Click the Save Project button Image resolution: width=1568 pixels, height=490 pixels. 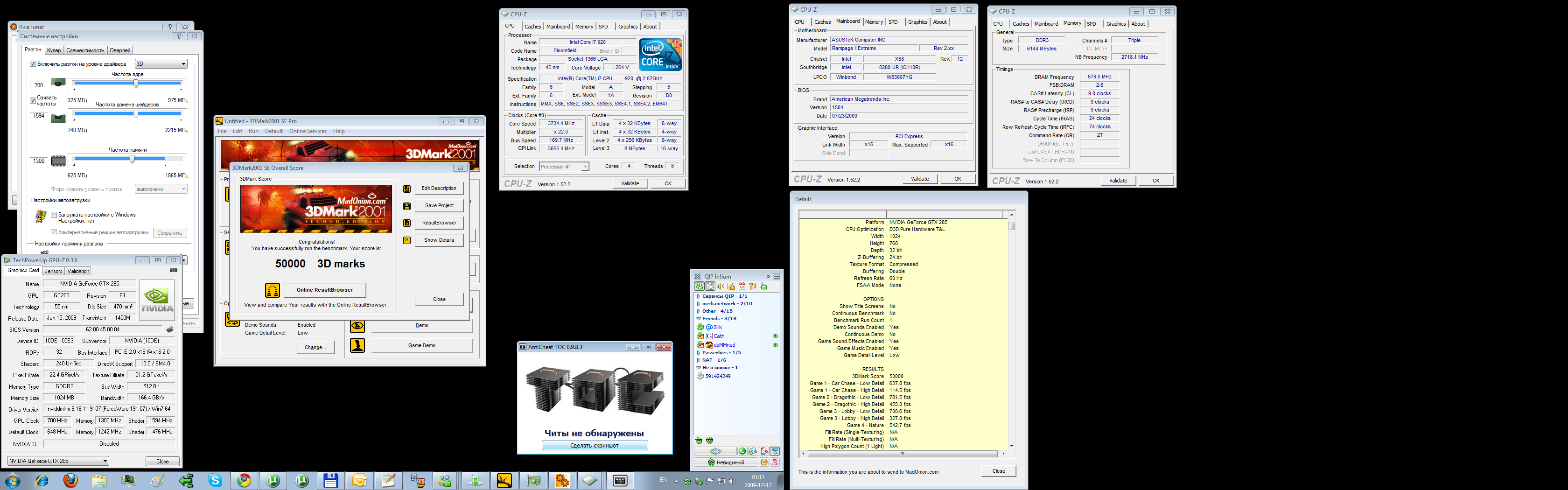pos(439,206)
